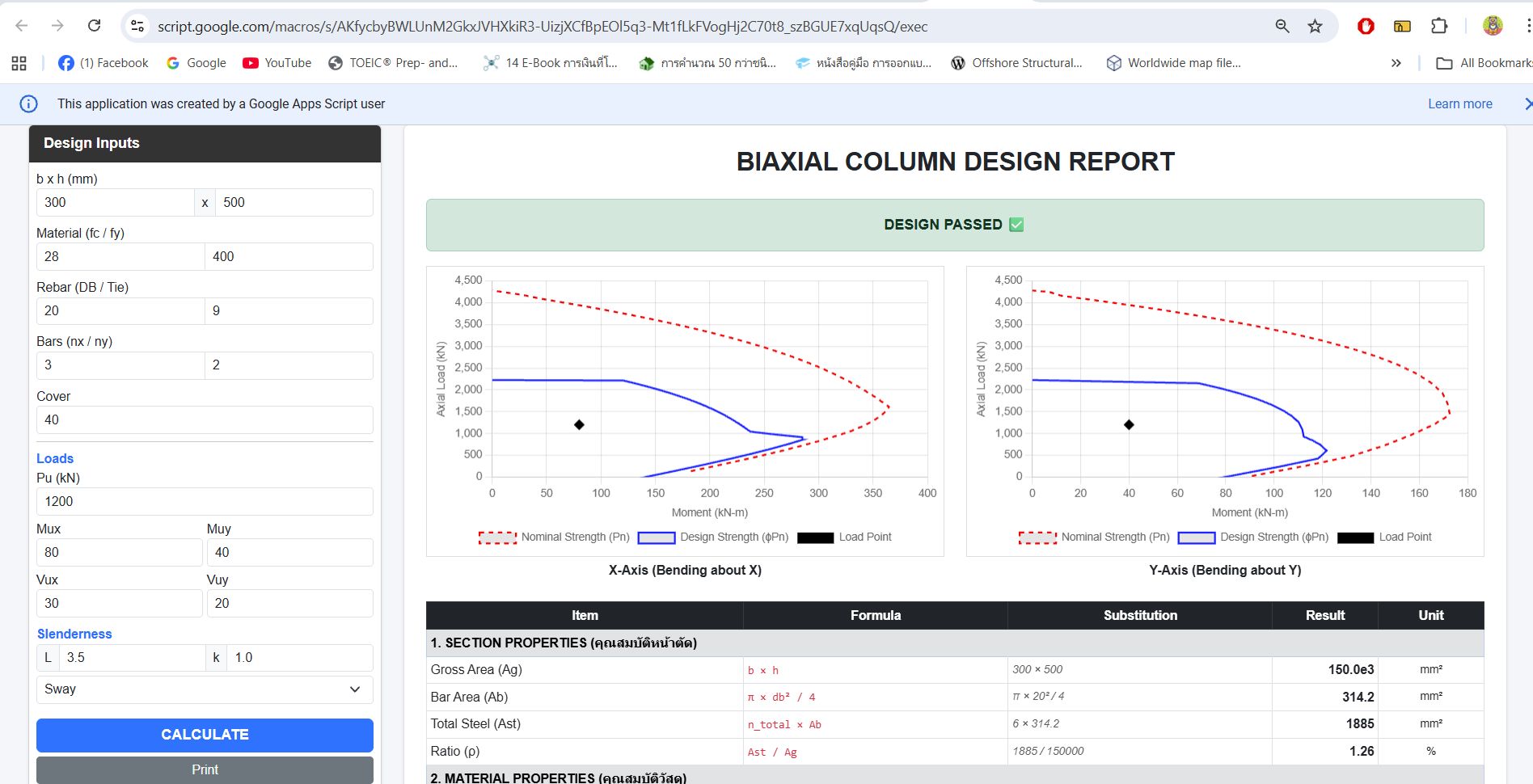
Task: Toggle Design Strength legend in Y-Axis chart
Action: pos(1253,537)
